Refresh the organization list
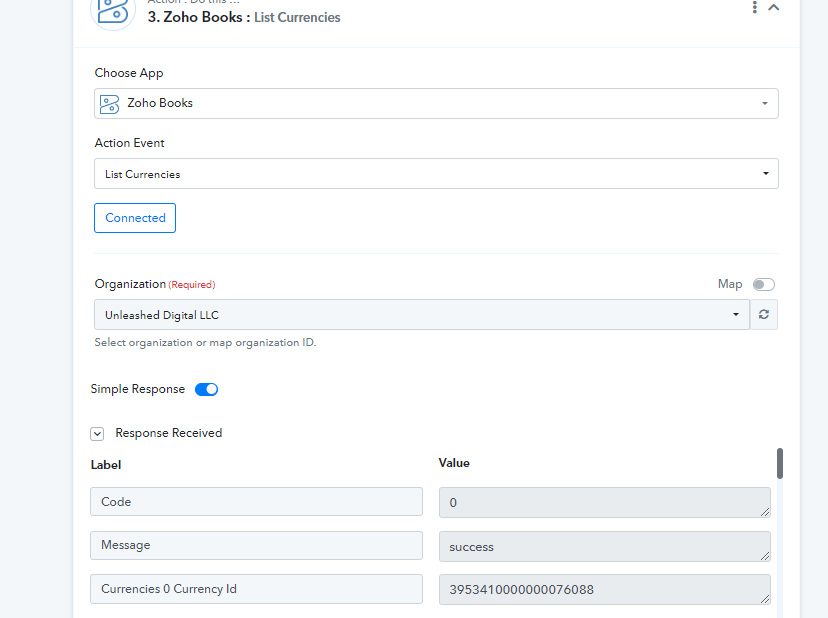The image size is (828, 618). click(764, 315)
